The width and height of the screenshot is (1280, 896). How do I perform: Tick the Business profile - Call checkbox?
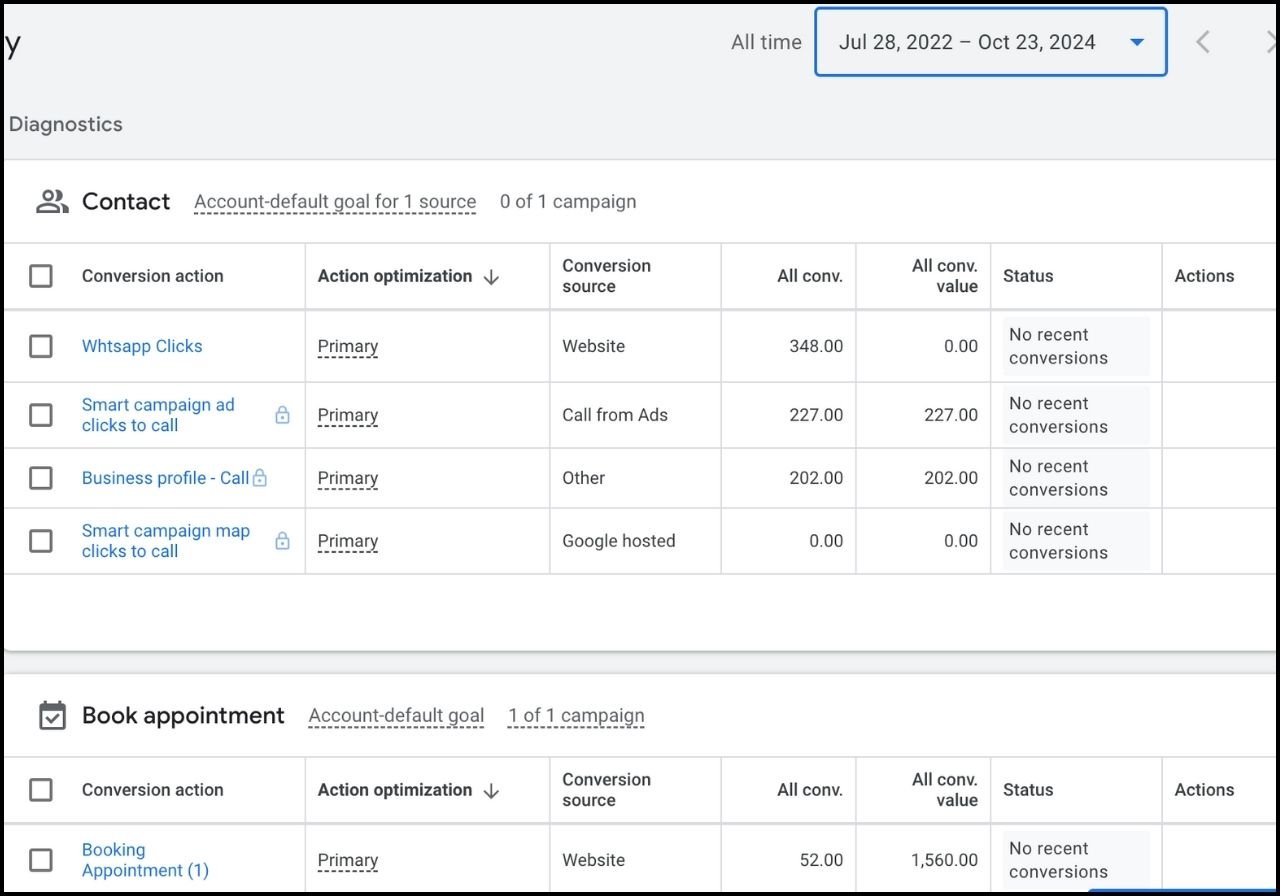[x=41, y=478]
